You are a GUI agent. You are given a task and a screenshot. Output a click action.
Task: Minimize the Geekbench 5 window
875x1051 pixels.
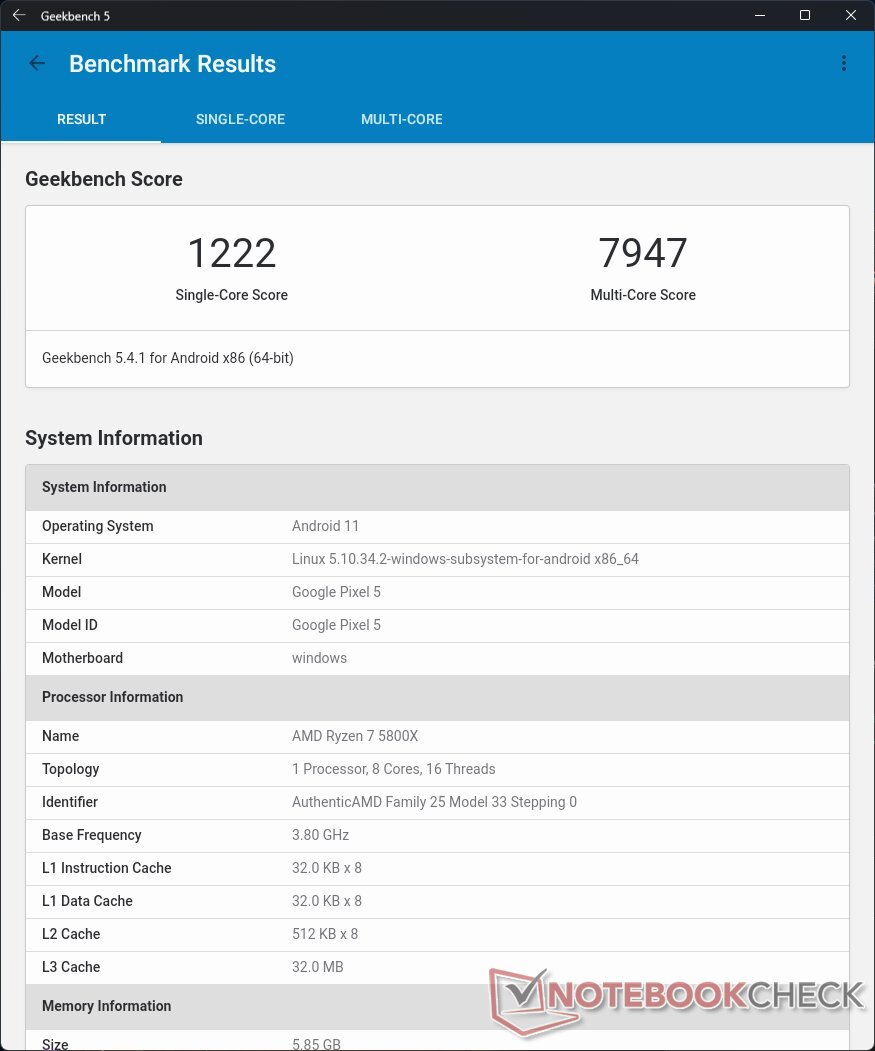[760, 15]
